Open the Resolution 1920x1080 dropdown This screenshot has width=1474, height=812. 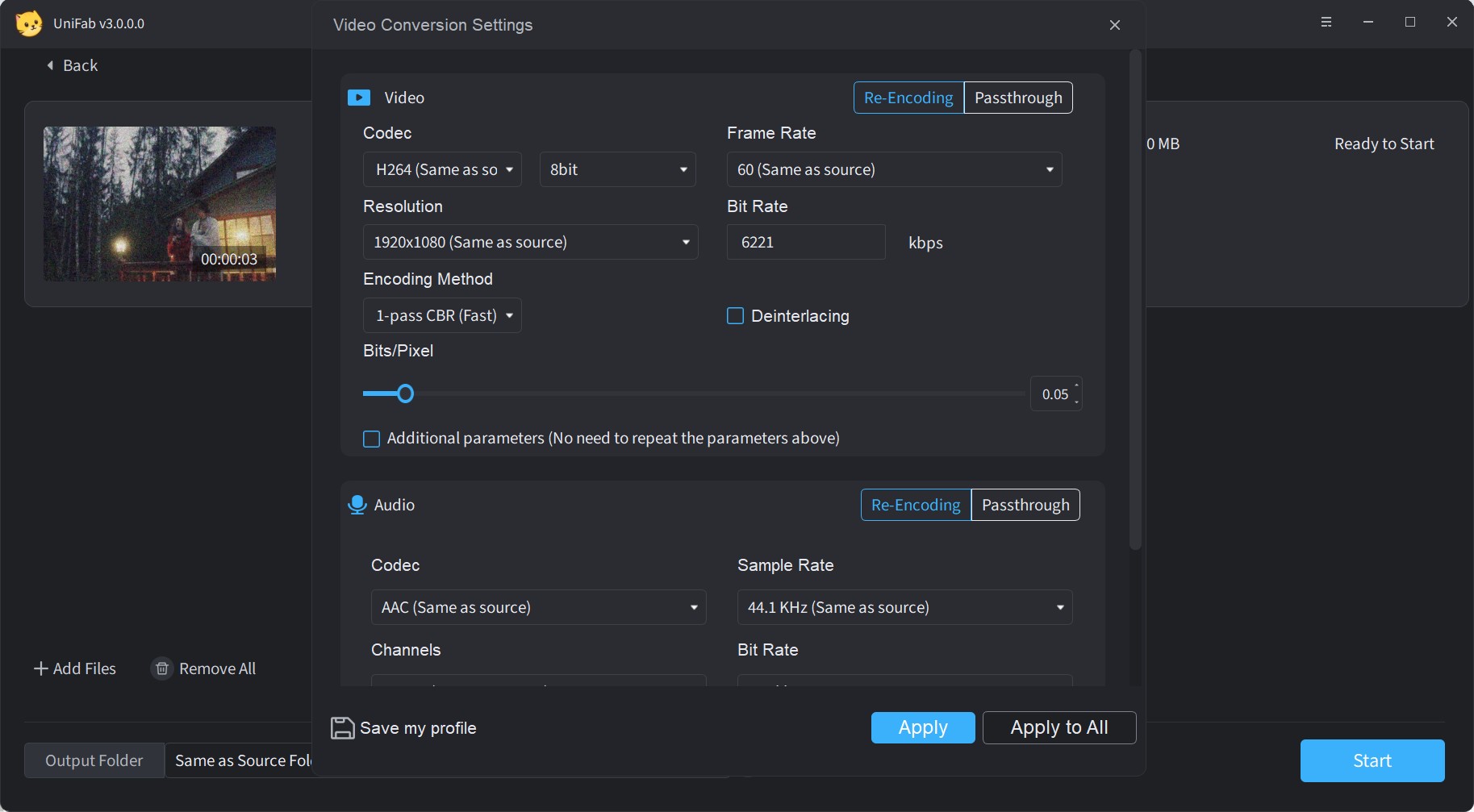coord(530,242)
